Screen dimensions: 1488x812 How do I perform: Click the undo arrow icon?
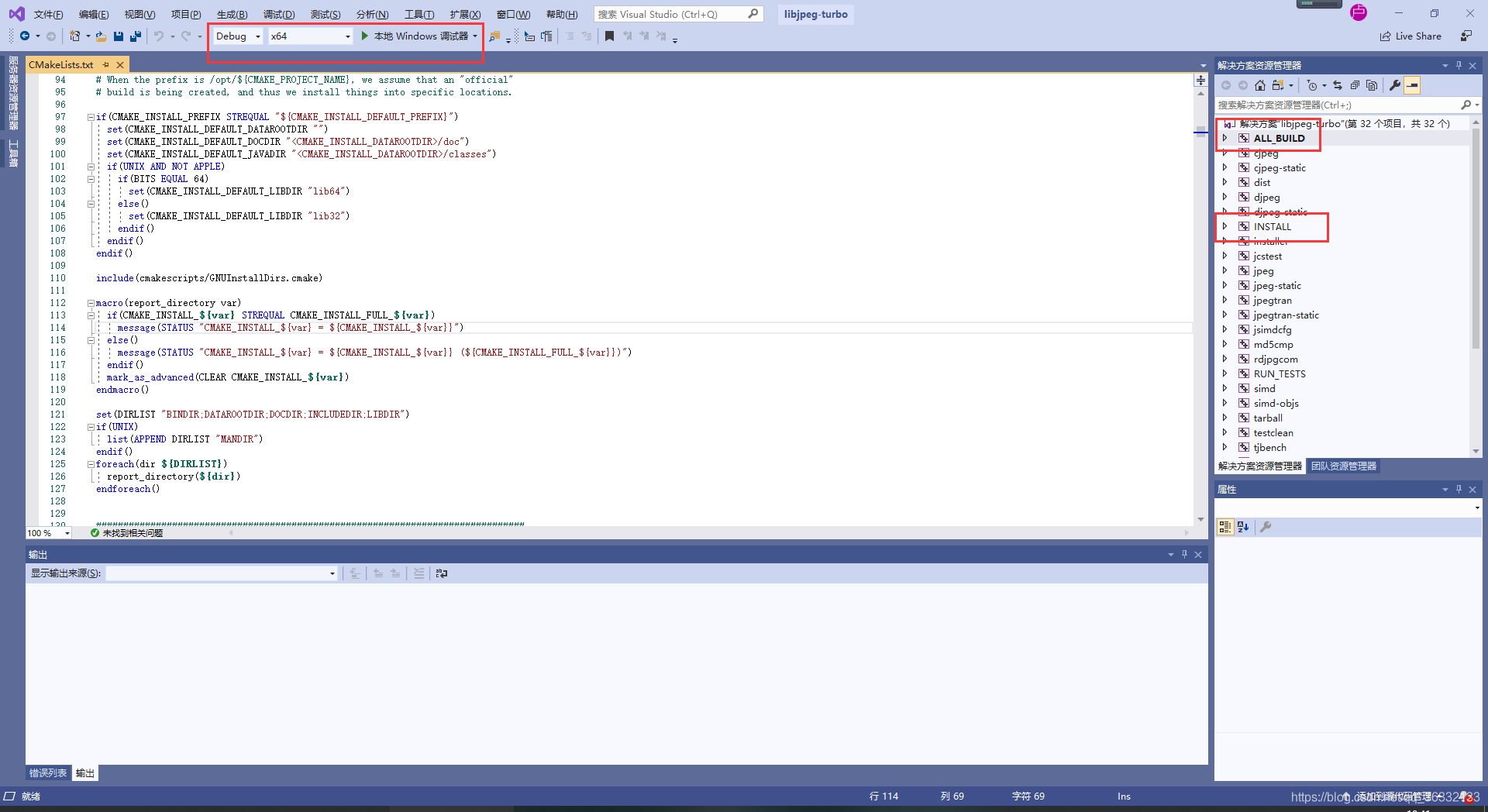(x=159, y=36)
